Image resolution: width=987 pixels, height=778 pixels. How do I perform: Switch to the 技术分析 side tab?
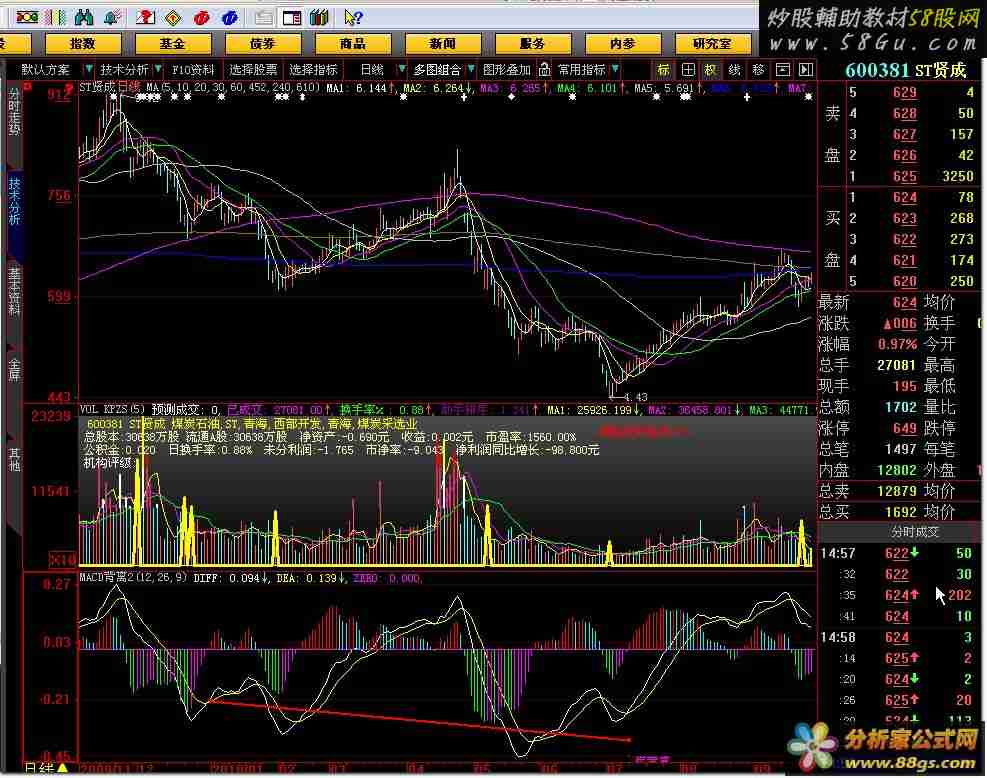click(14, 201)
